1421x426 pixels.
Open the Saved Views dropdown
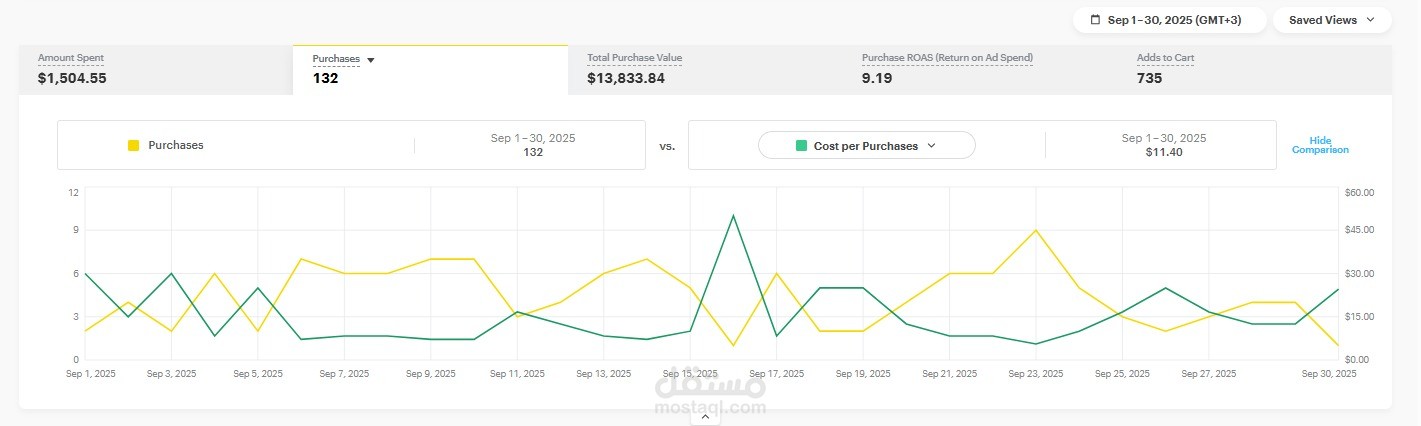[1332, 20]
